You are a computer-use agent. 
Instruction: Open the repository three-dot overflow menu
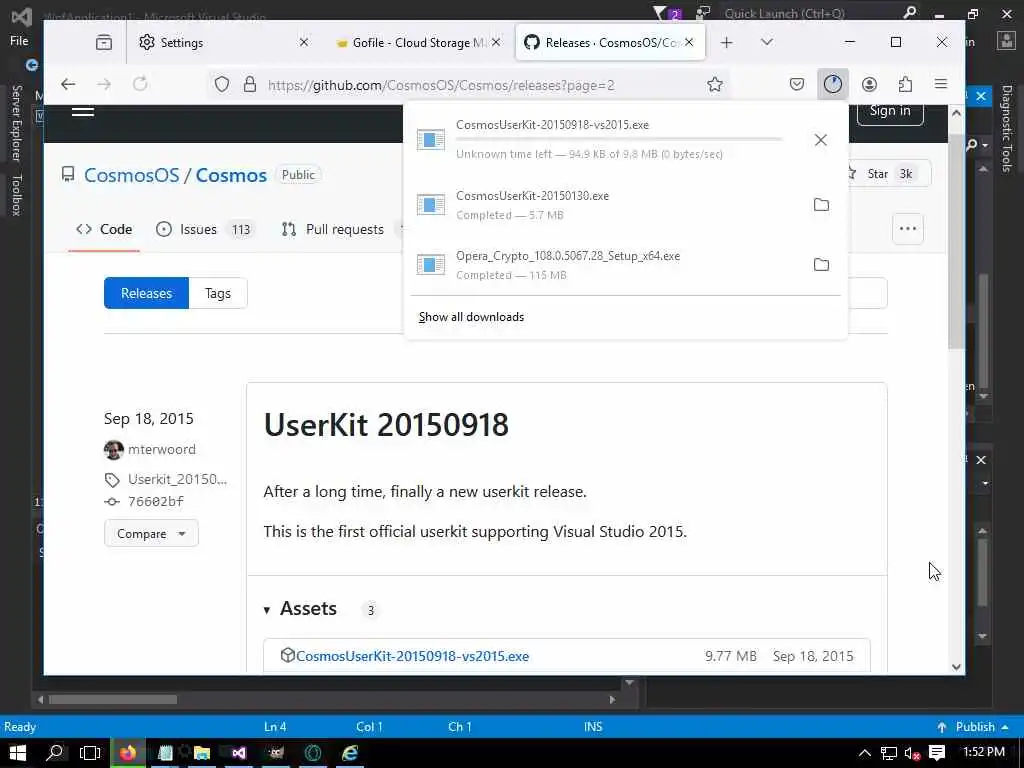[x=908, y=229]
